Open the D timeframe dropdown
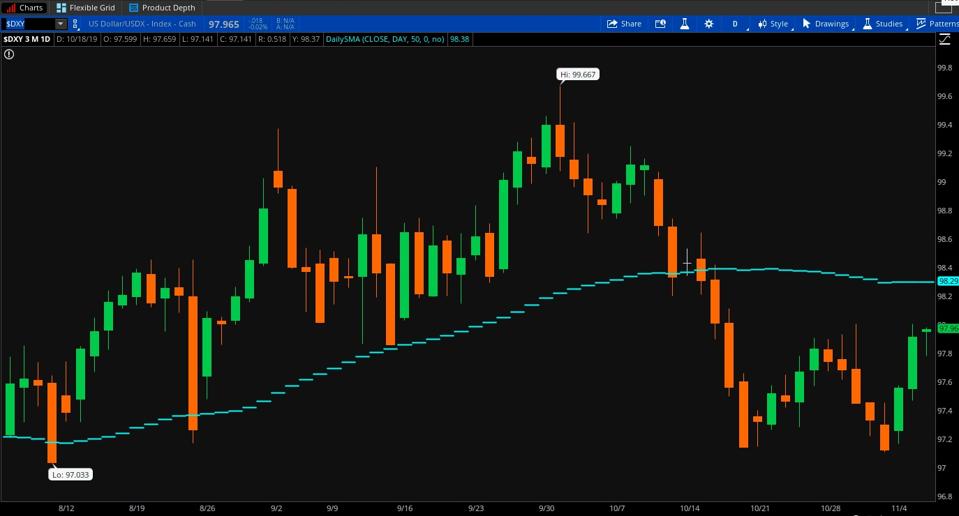The width and height of the screenshot is (959, 516). pos(736,24)
